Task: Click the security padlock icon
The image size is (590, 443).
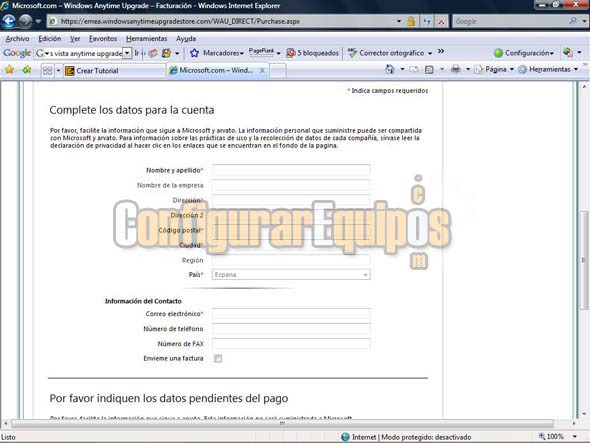Action: pyautogui.click(x=411, y=21)
